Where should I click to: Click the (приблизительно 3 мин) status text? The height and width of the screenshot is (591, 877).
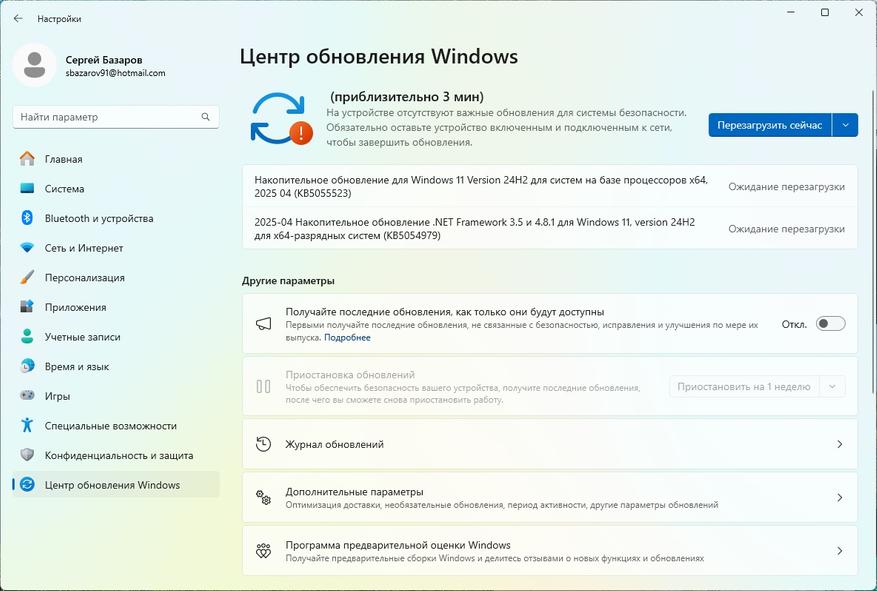(x=407, y=97)
